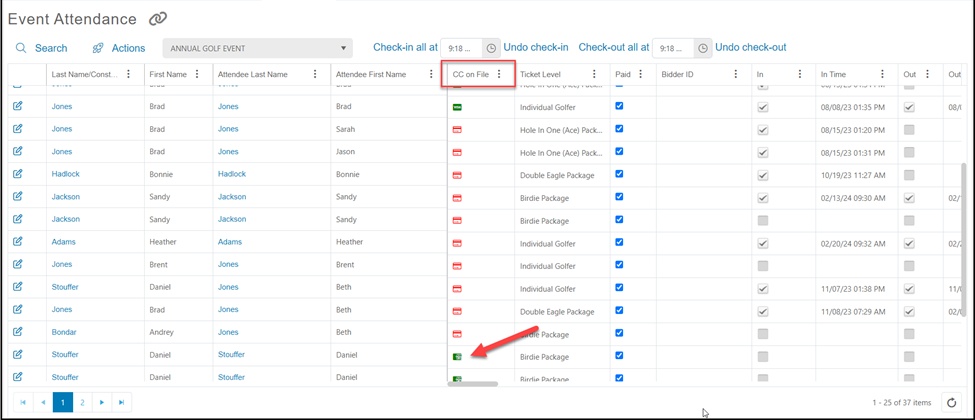Screen dimensions: 975x420
Task: Edit the Hadlock Bonnie attendance row
Action: pos(17,174)
